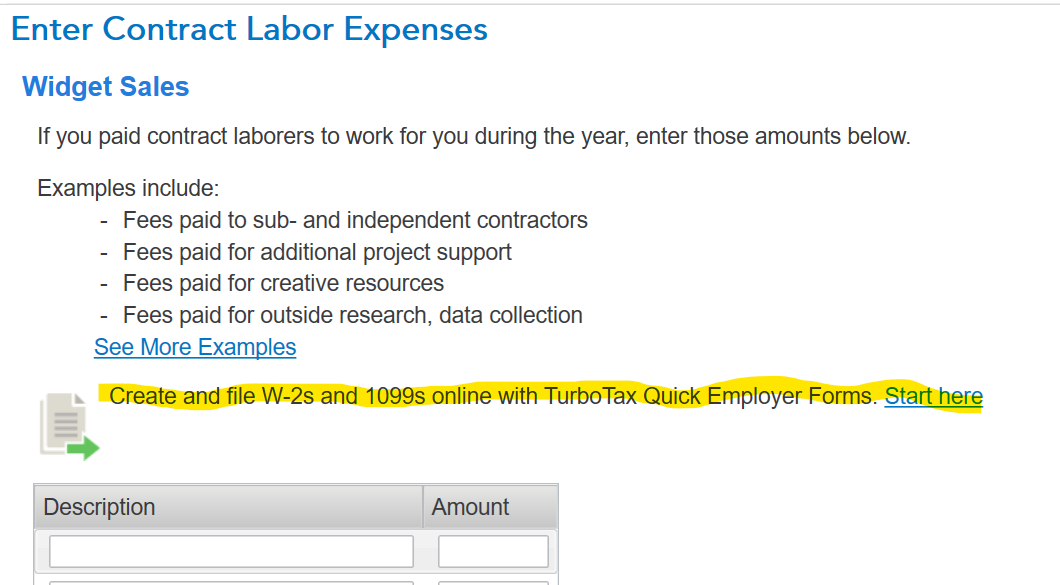This screenshot has height=585, width=1060.
Task: Select the second row's Amount field
Action: pyautogui.click(x=493, y=581)
